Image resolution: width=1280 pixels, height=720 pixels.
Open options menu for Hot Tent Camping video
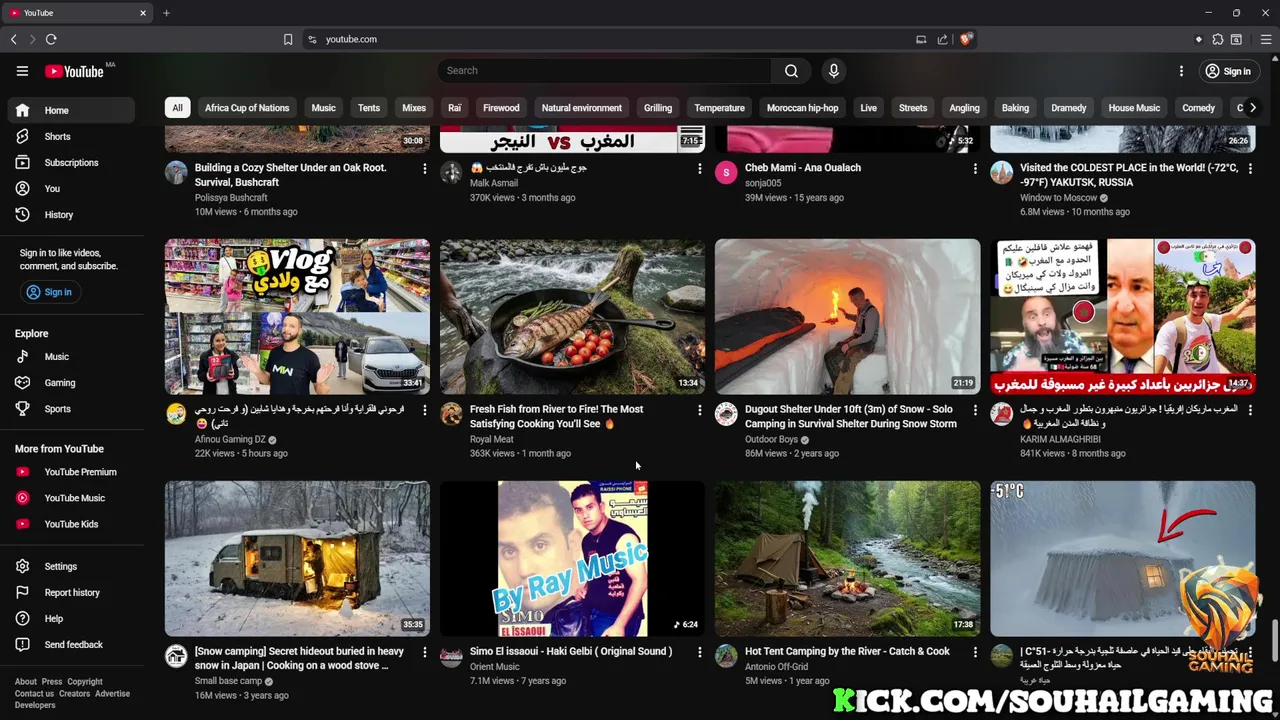pyautogui.click(x=975, y=652)
